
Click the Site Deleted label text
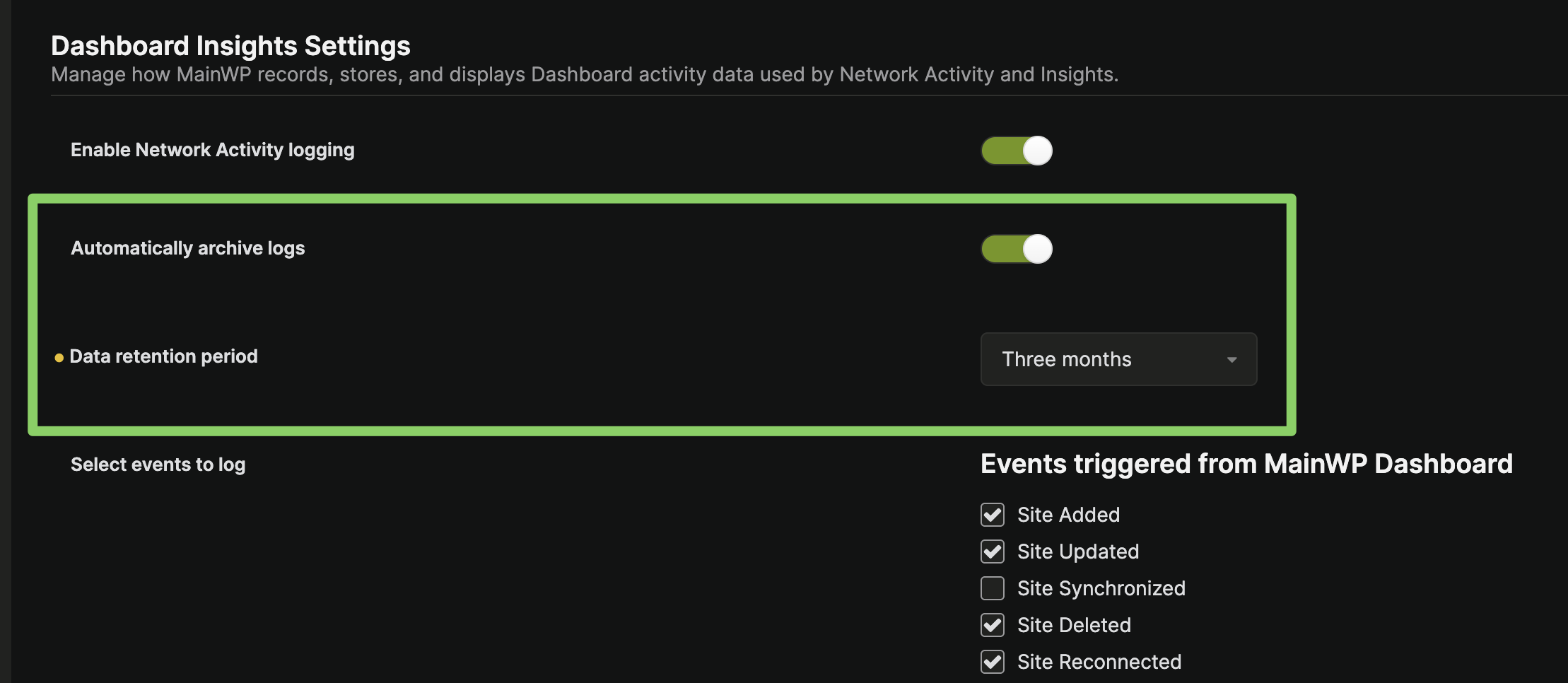tap(1074, 625)
